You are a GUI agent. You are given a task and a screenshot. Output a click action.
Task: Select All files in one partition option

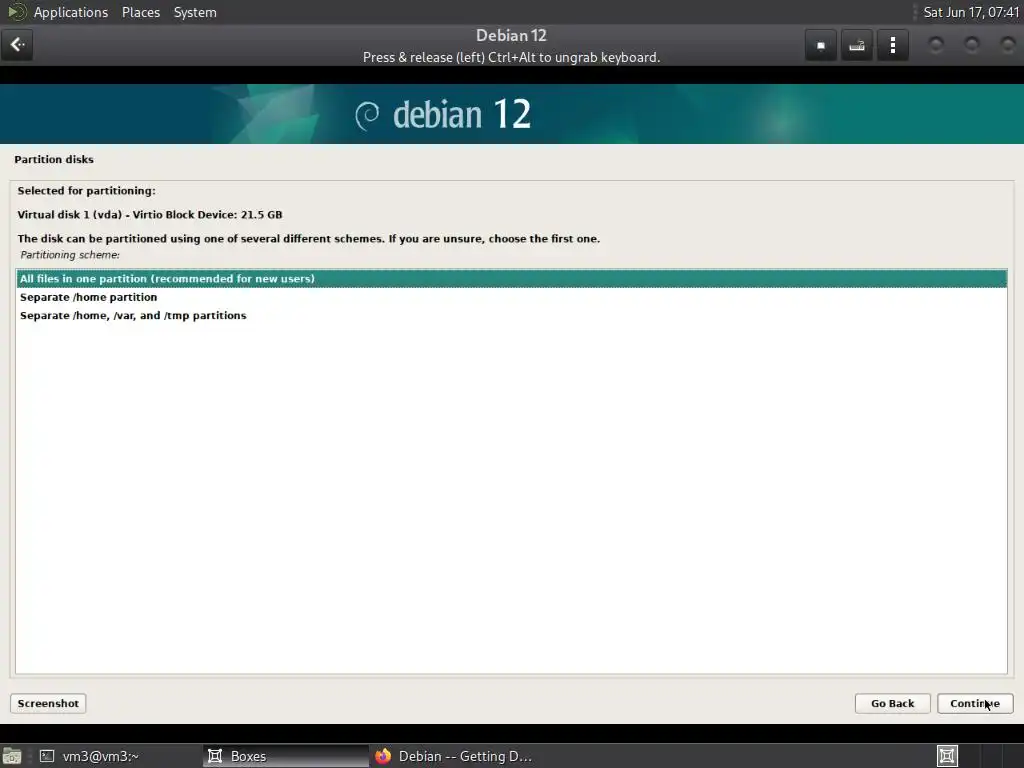coord(511,279)
